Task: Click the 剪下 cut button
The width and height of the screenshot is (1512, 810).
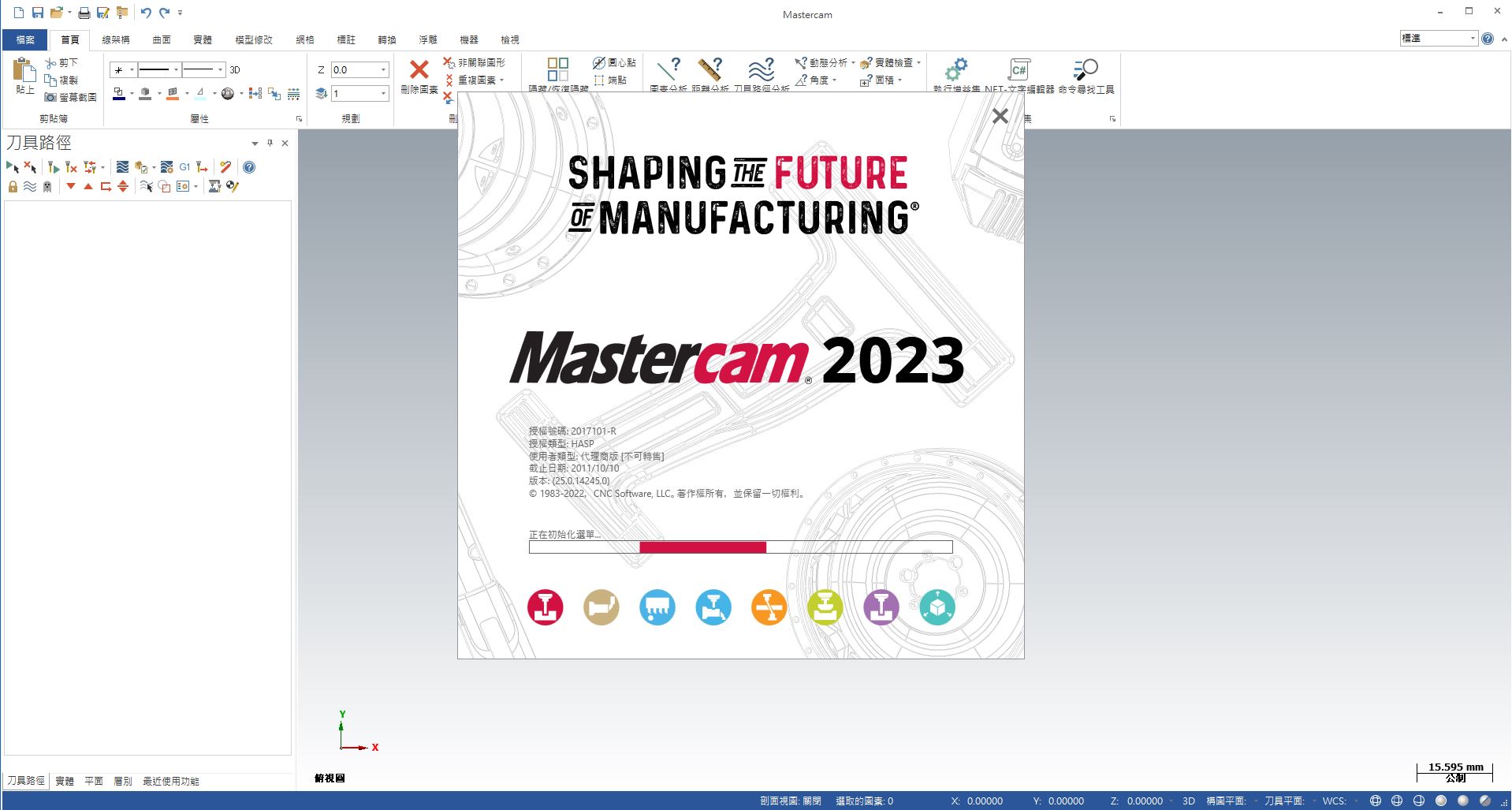Action: [62, 62]
